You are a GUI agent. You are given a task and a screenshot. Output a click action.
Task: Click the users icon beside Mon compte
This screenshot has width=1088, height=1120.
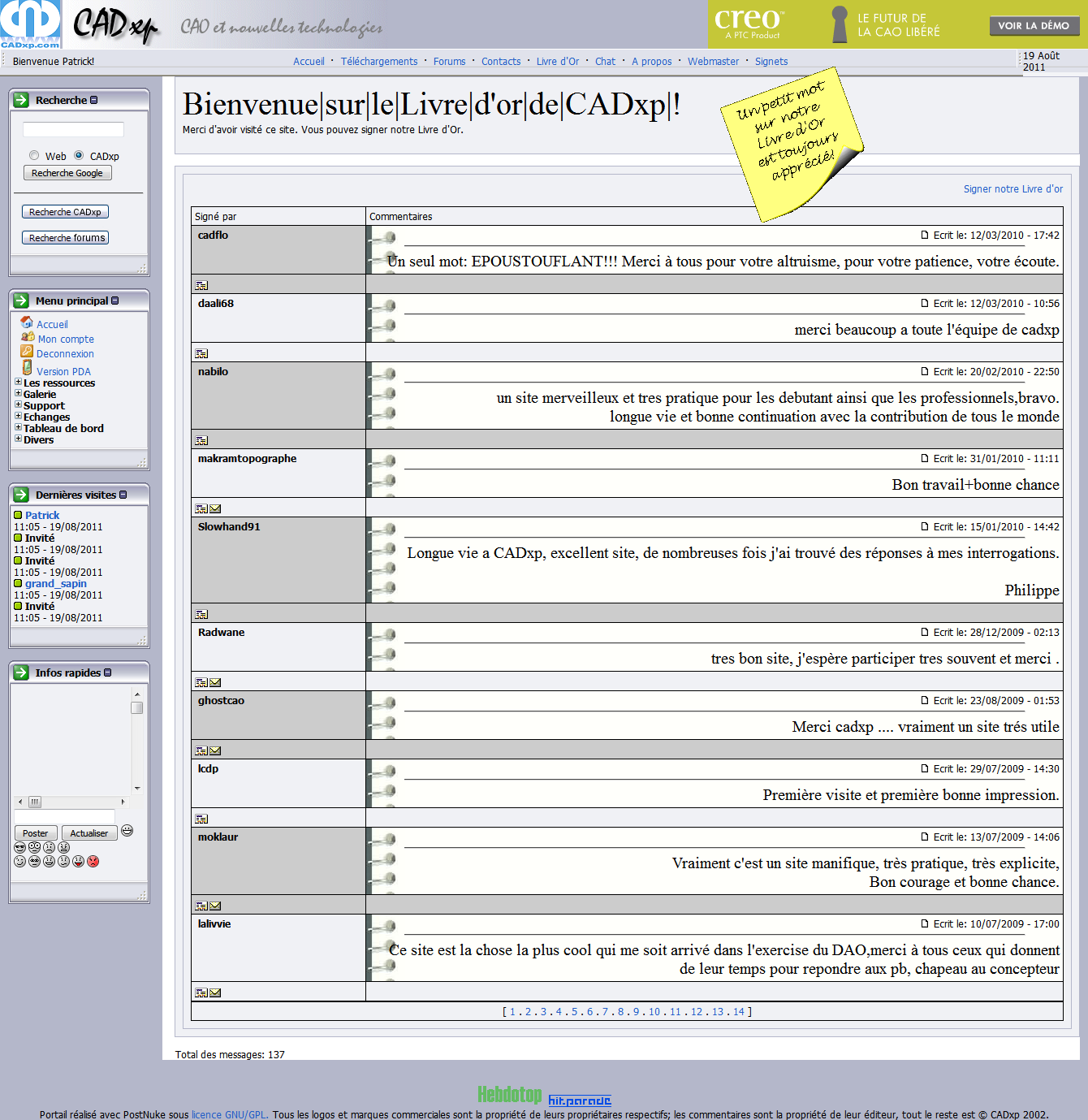pyautogui.click(x=28, y=337)
